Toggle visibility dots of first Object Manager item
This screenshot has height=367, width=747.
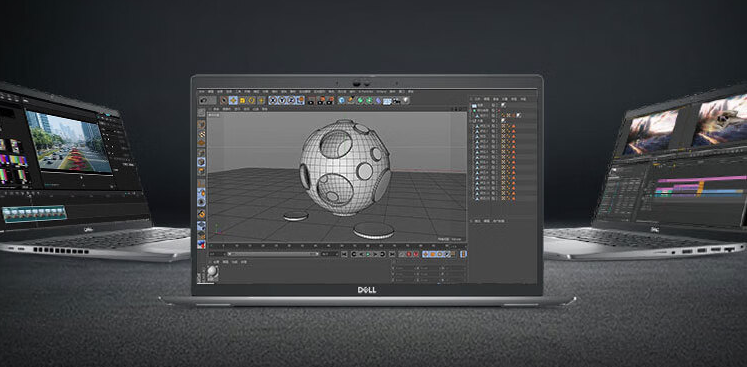click(x=497, y=105)
